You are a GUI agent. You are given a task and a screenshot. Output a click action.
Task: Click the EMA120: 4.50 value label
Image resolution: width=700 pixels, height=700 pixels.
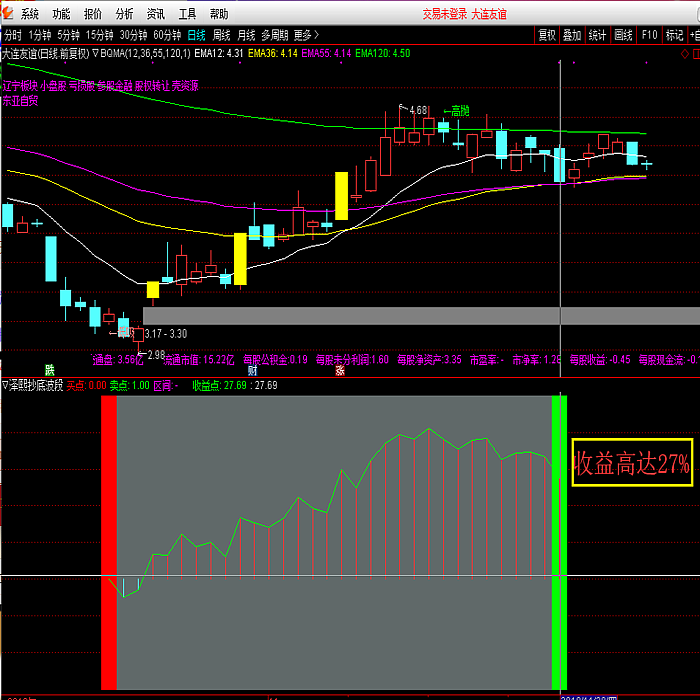pyautogui.click(x=383, y=54)
